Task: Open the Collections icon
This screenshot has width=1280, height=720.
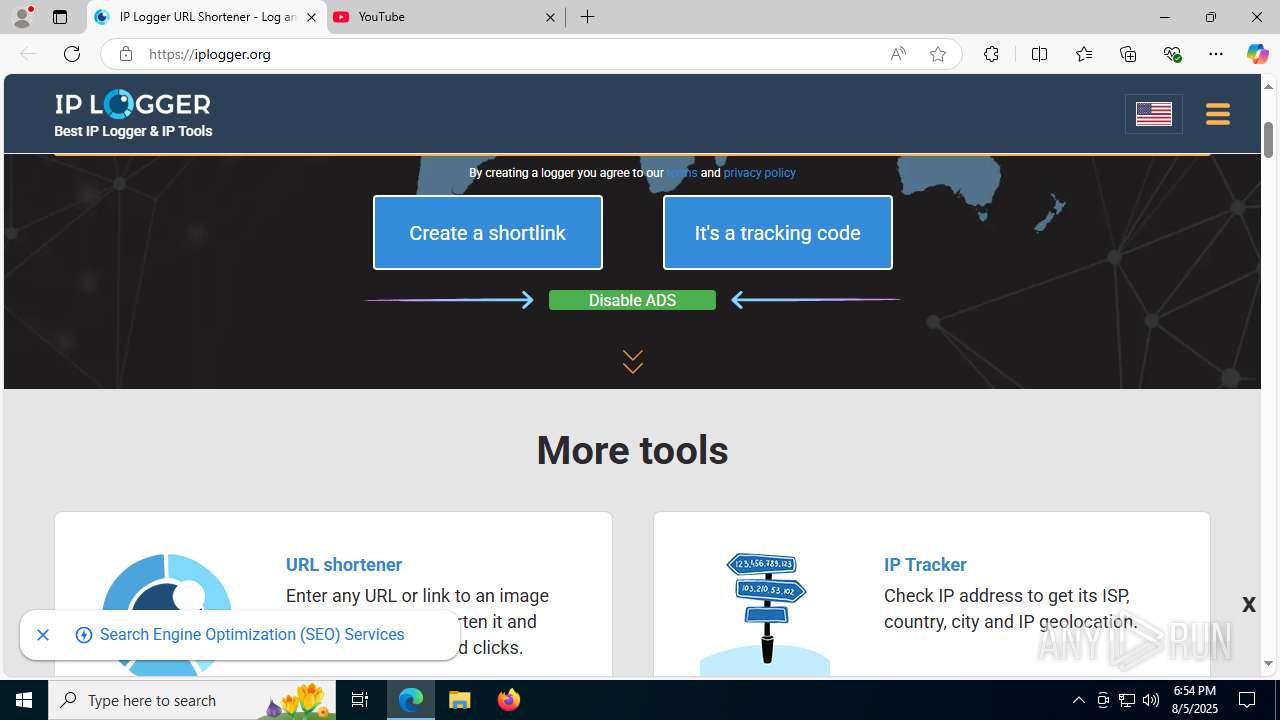Action: click(1128, 54)
